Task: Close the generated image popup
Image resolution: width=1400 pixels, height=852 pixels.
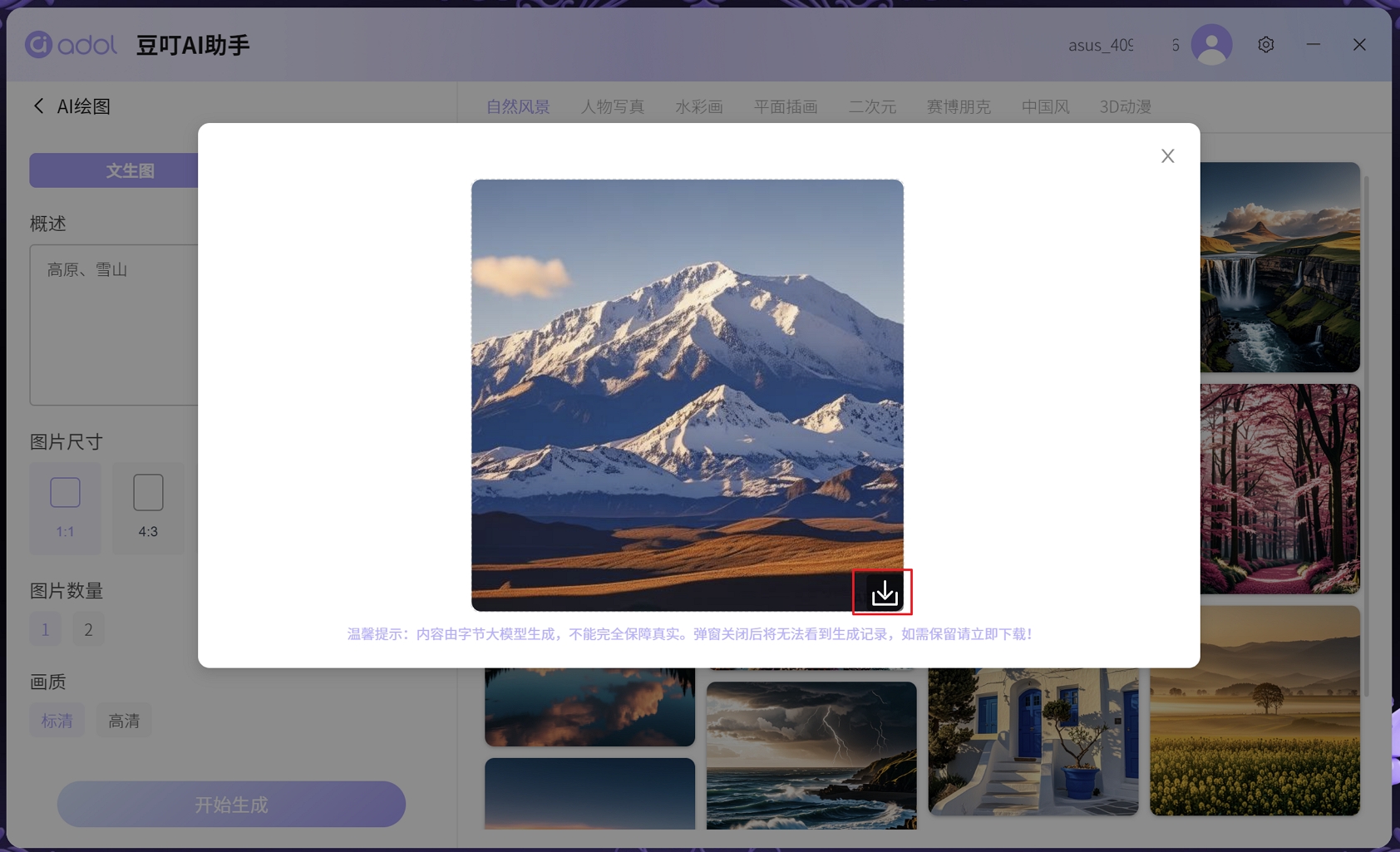Action: click(x=1167, y=155)
